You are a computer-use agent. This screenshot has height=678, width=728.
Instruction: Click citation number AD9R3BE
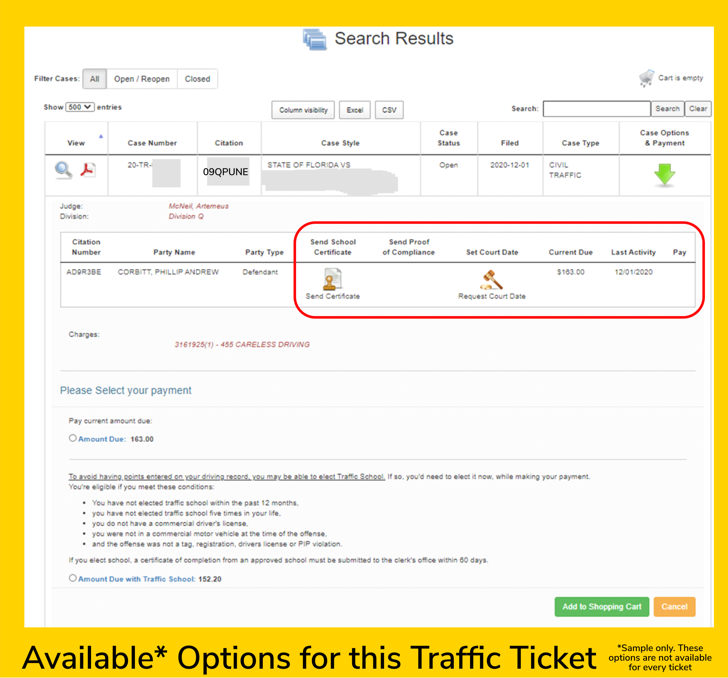click(x=84, y=272)
